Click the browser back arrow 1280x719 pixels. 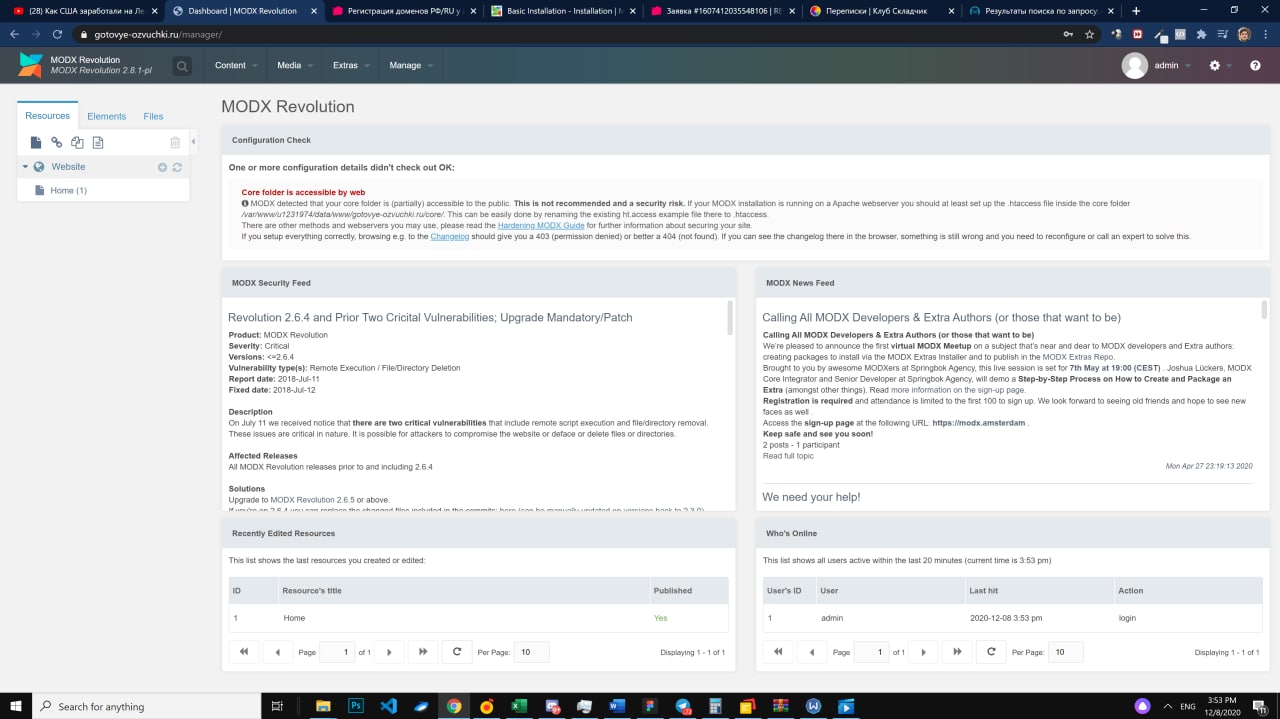(x=14, y=34)
